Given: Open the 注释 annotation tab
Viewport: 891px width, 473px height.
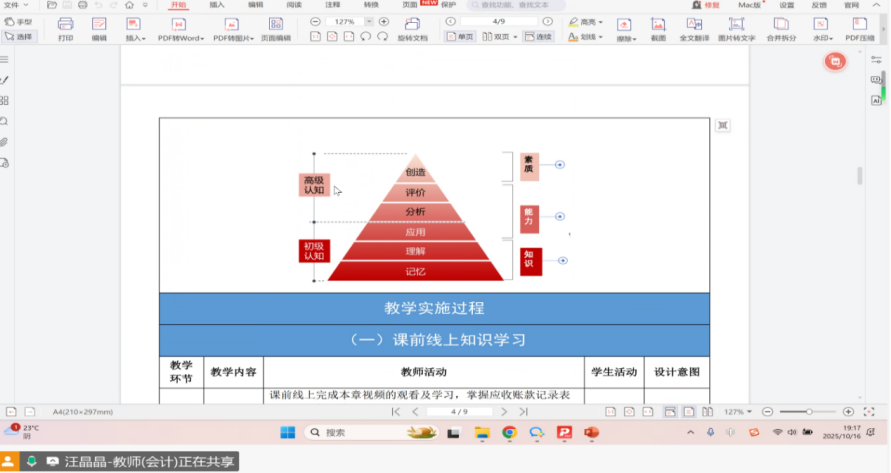Looking at the screenshot, I should [x=333, y=5].
